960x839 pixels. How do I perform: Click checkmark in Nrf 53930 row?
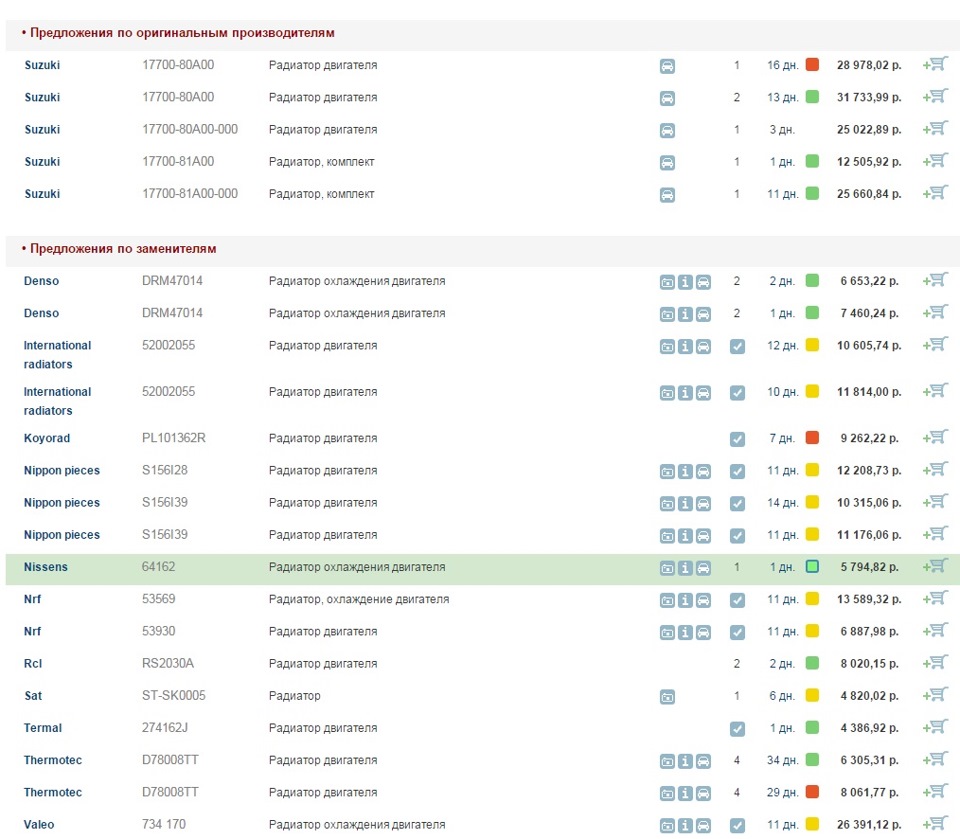pos(738,632)
